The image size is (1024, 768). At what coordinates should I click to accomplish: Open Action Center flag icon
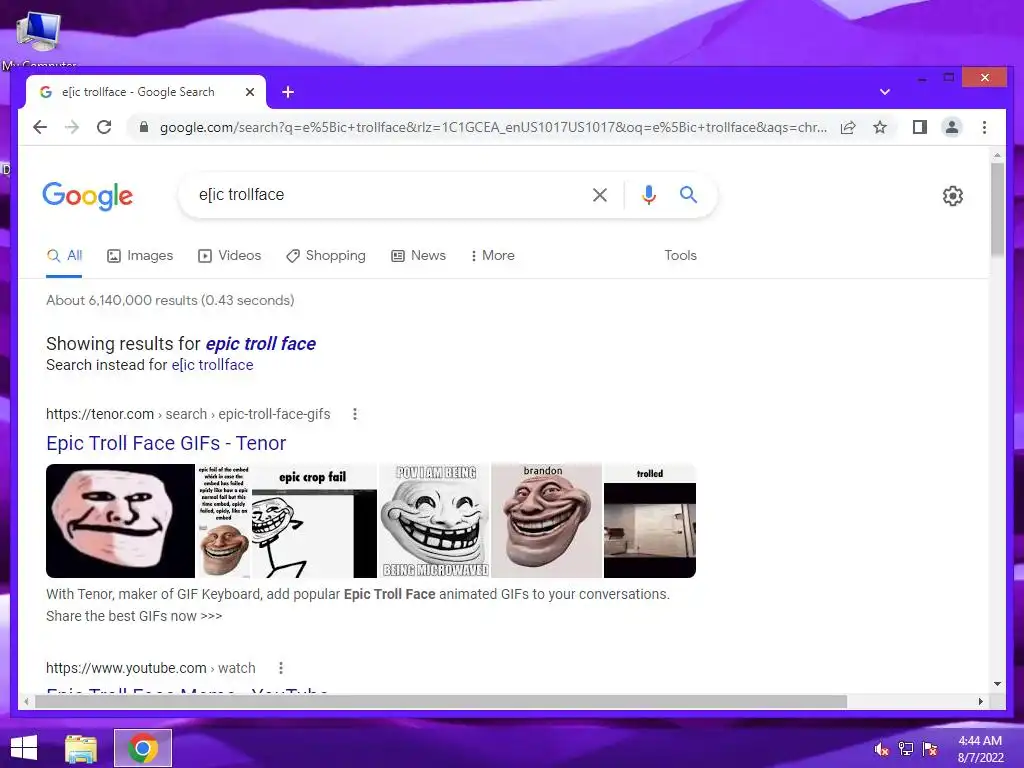(x=930, y=749)
